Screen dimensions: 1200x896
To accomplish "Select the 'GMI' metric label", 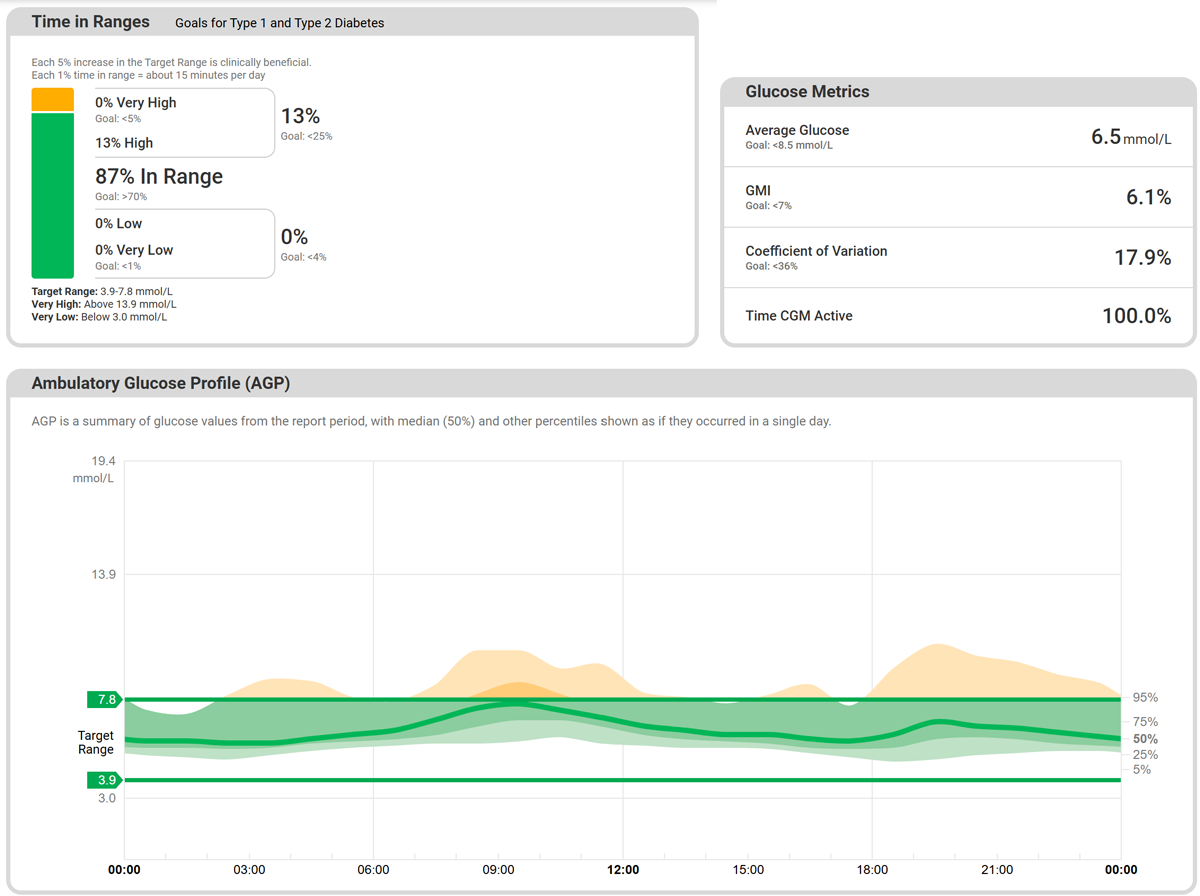I will pos(758,191).
